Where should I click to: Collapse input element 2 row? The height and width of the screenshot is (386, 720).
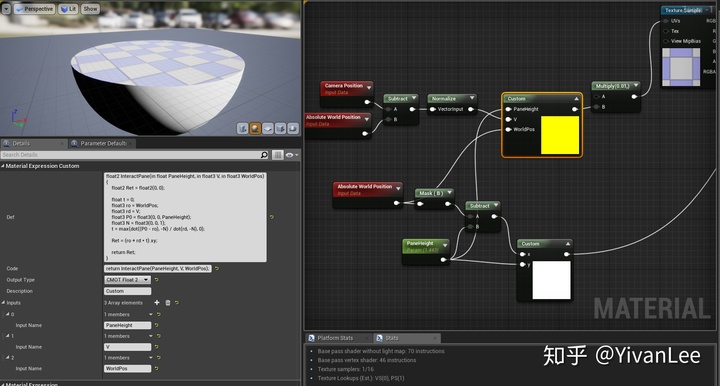tap(7, 358)
